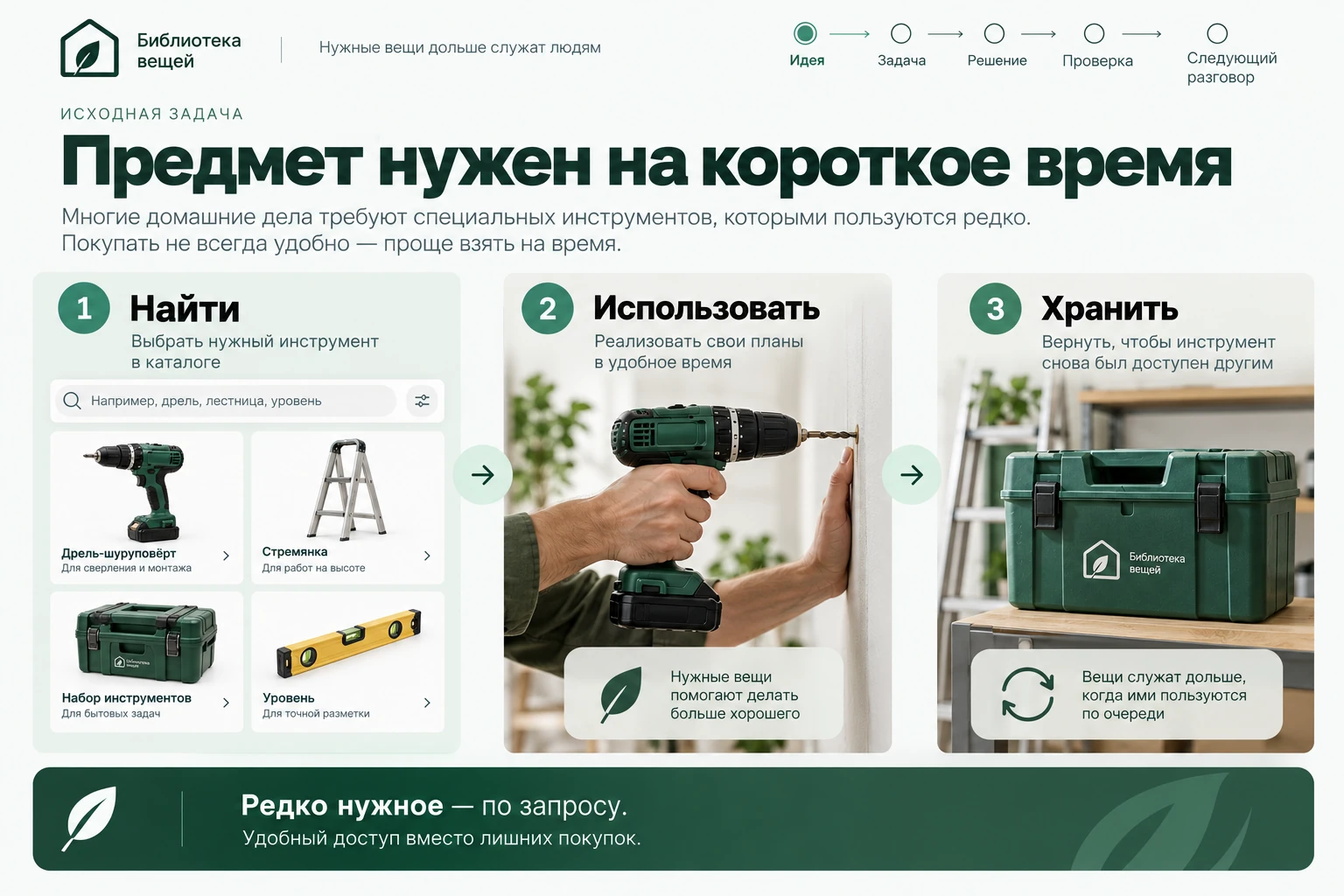Image resolution: width=1344 pixels, height=896 pixels.
Task: Click the white leaf icon in the green banner
Action: (x=90, y=818)
